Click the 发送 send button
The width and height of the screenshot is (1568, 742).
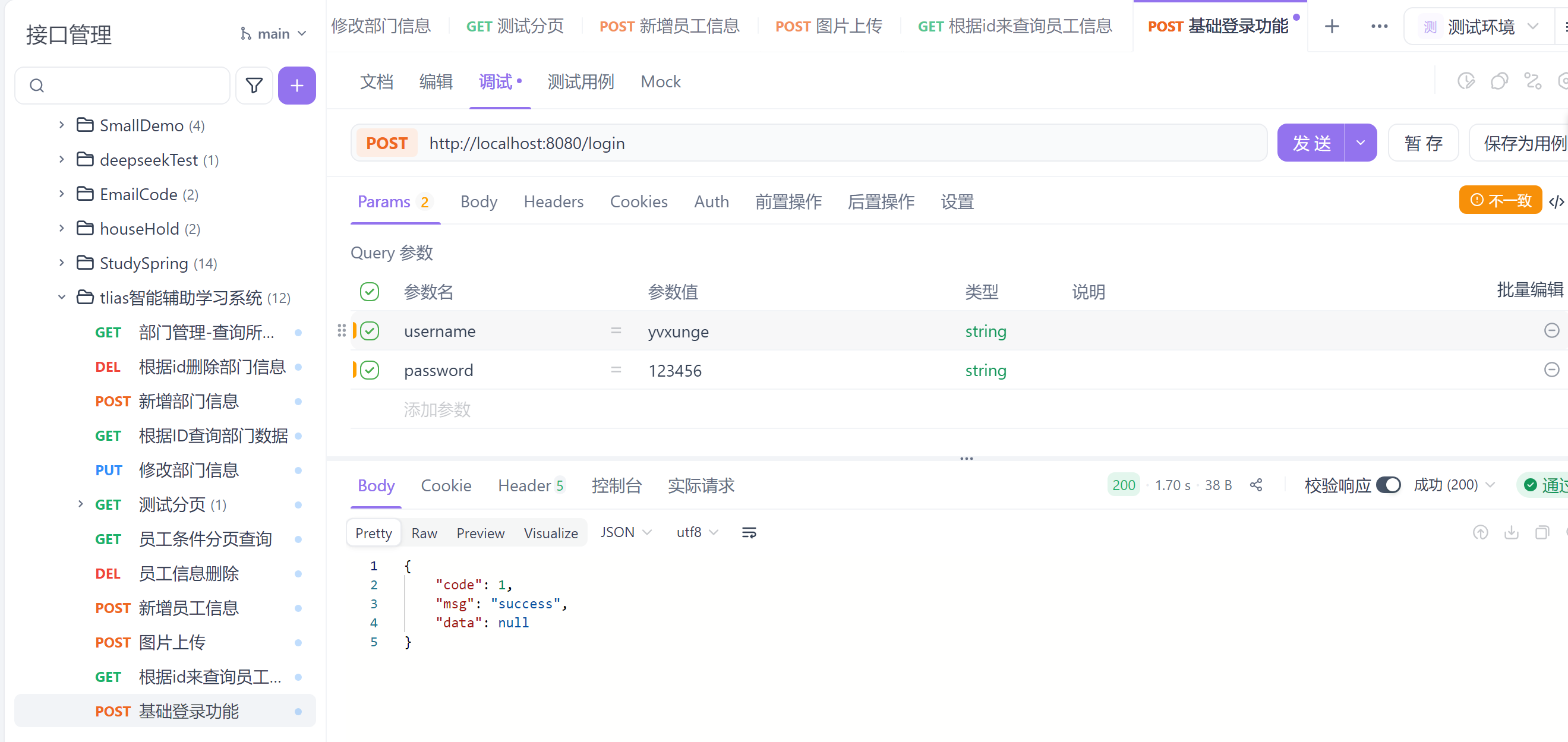click(1311, 143)
